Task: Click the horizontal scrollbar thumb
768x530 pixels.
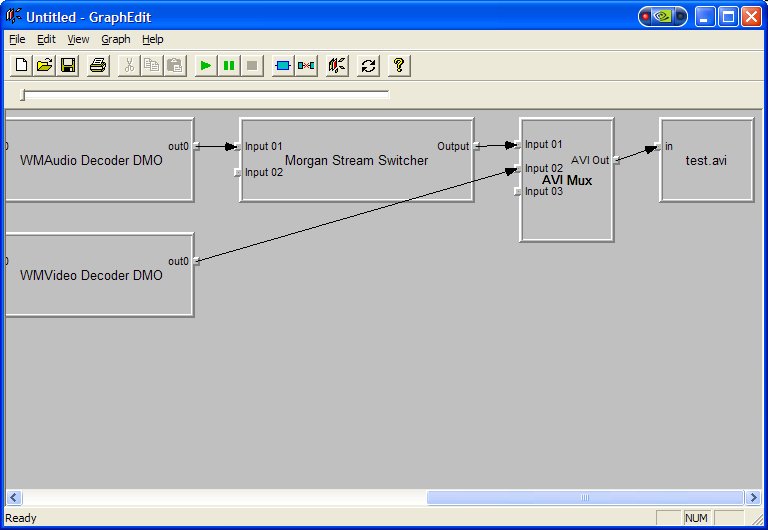Action: point(585,498)
